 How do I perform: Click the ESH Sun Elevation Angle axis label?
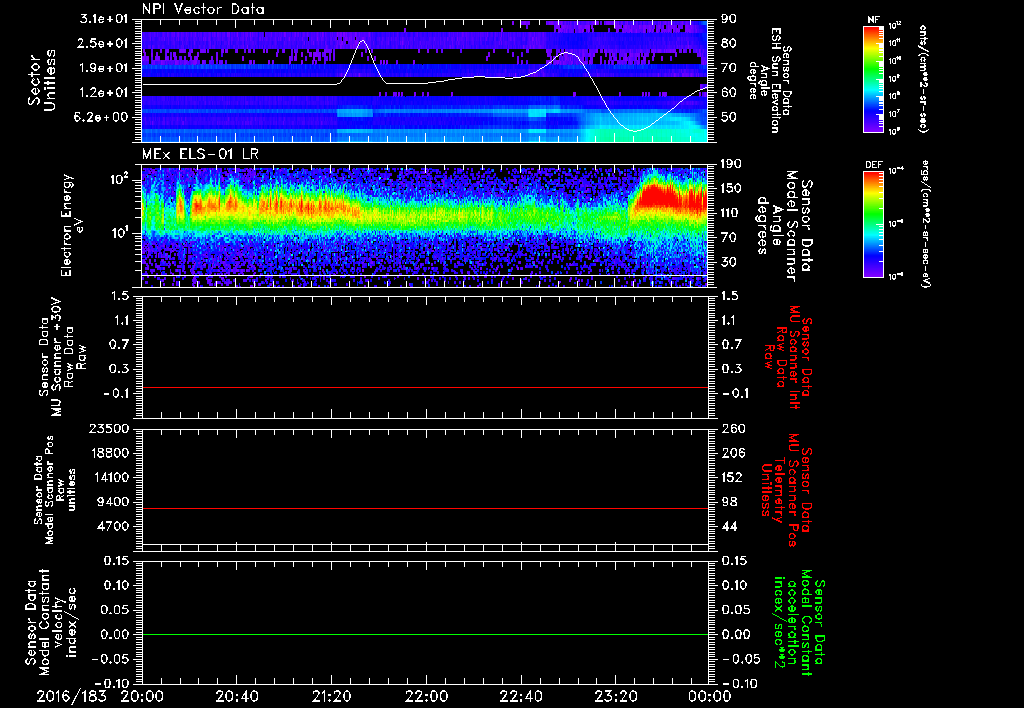[771, 80]
